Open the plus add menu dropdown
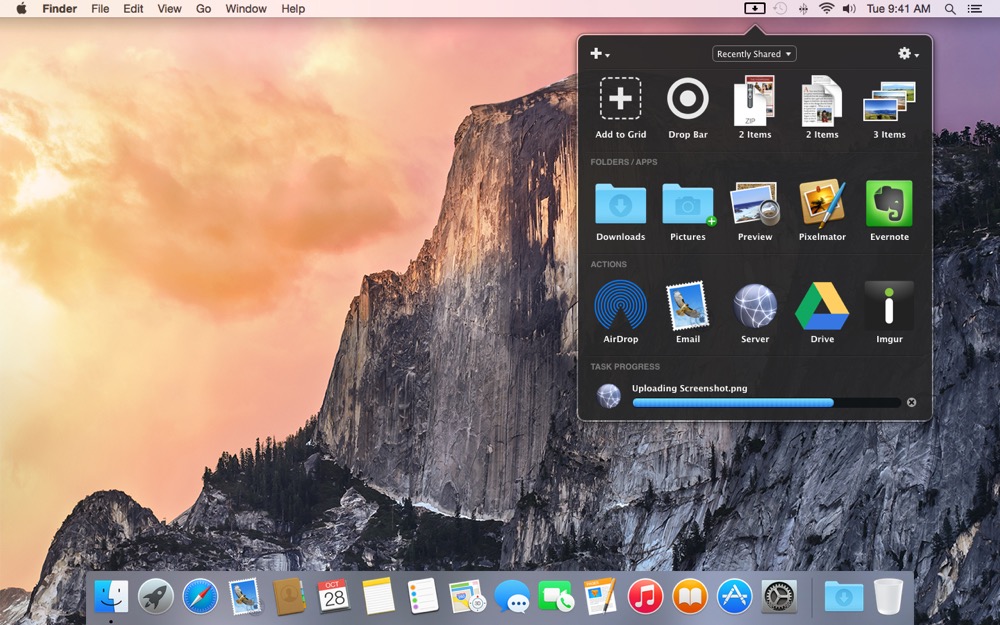Image resolution: width=1000 pixels, height=625 pixels. (599, 54)
